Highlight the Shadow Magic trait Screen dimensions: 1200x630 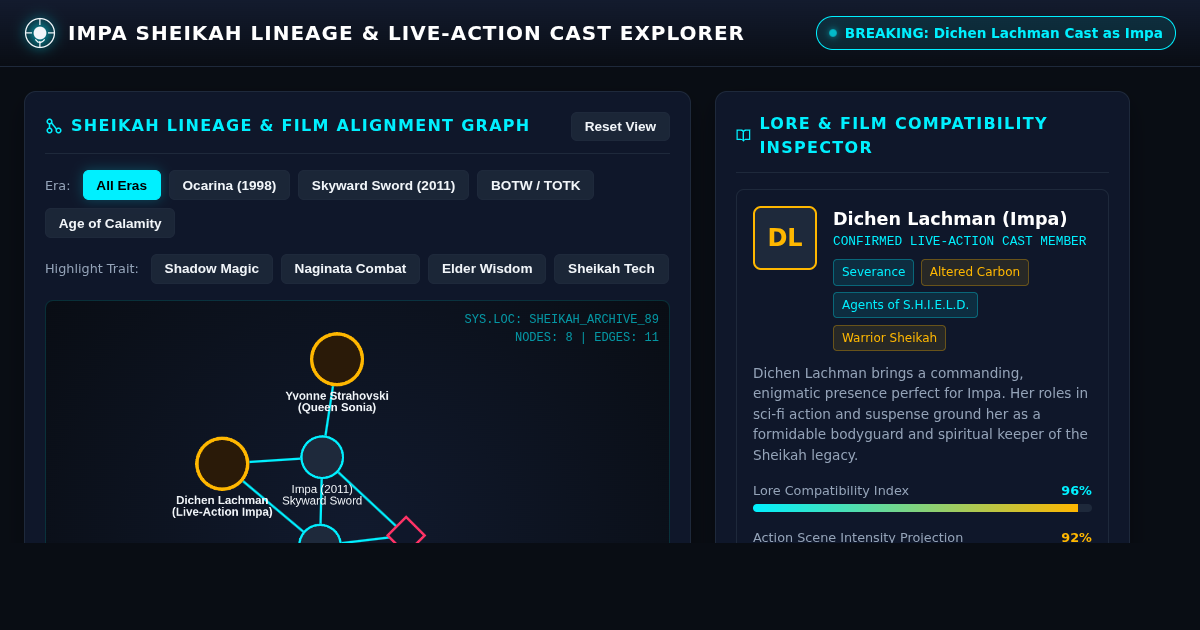[x=212, y=269]
